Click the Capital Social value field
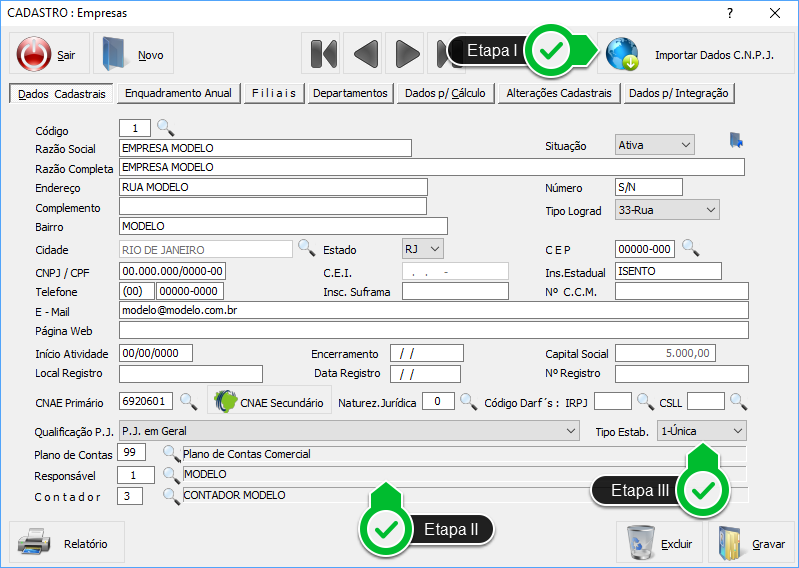The height and width of the screenshot is (568, 799). [665, 353]
